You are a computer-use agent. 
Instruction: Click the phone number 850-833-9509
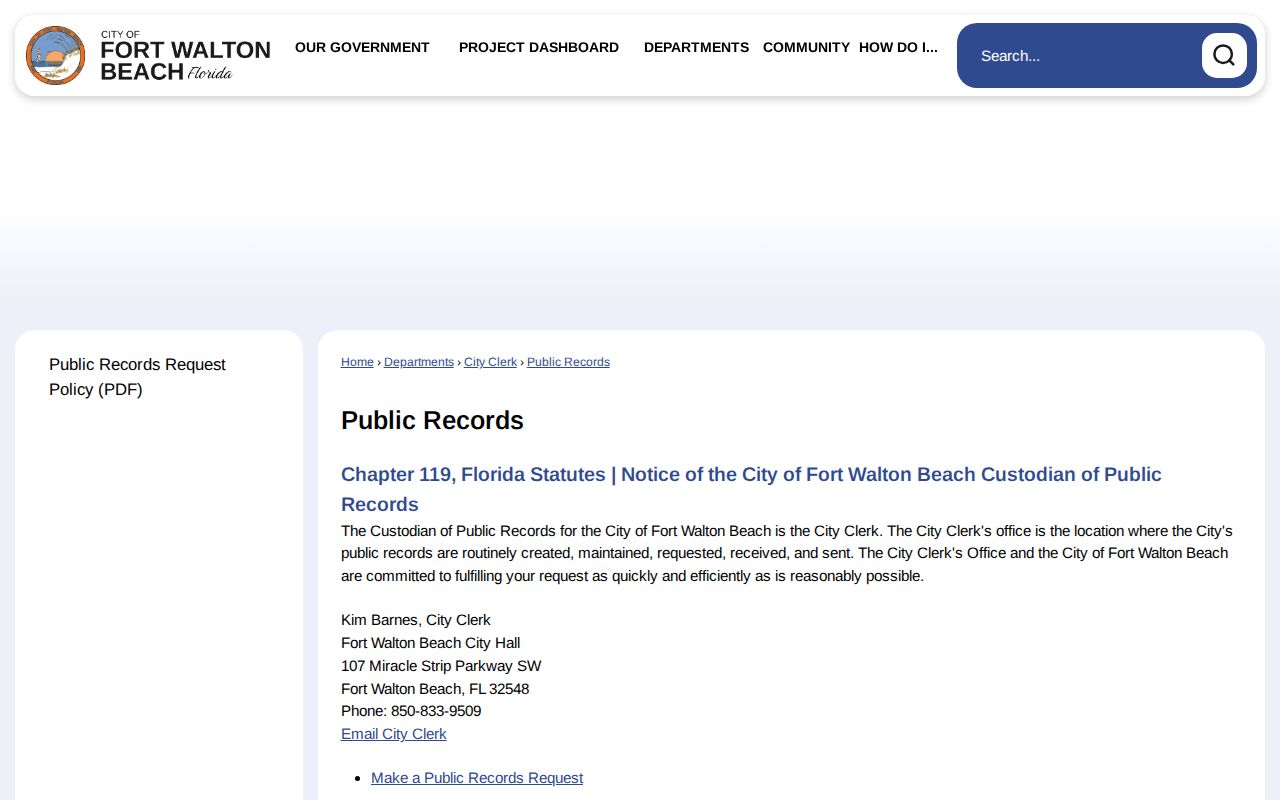[436, 711]
